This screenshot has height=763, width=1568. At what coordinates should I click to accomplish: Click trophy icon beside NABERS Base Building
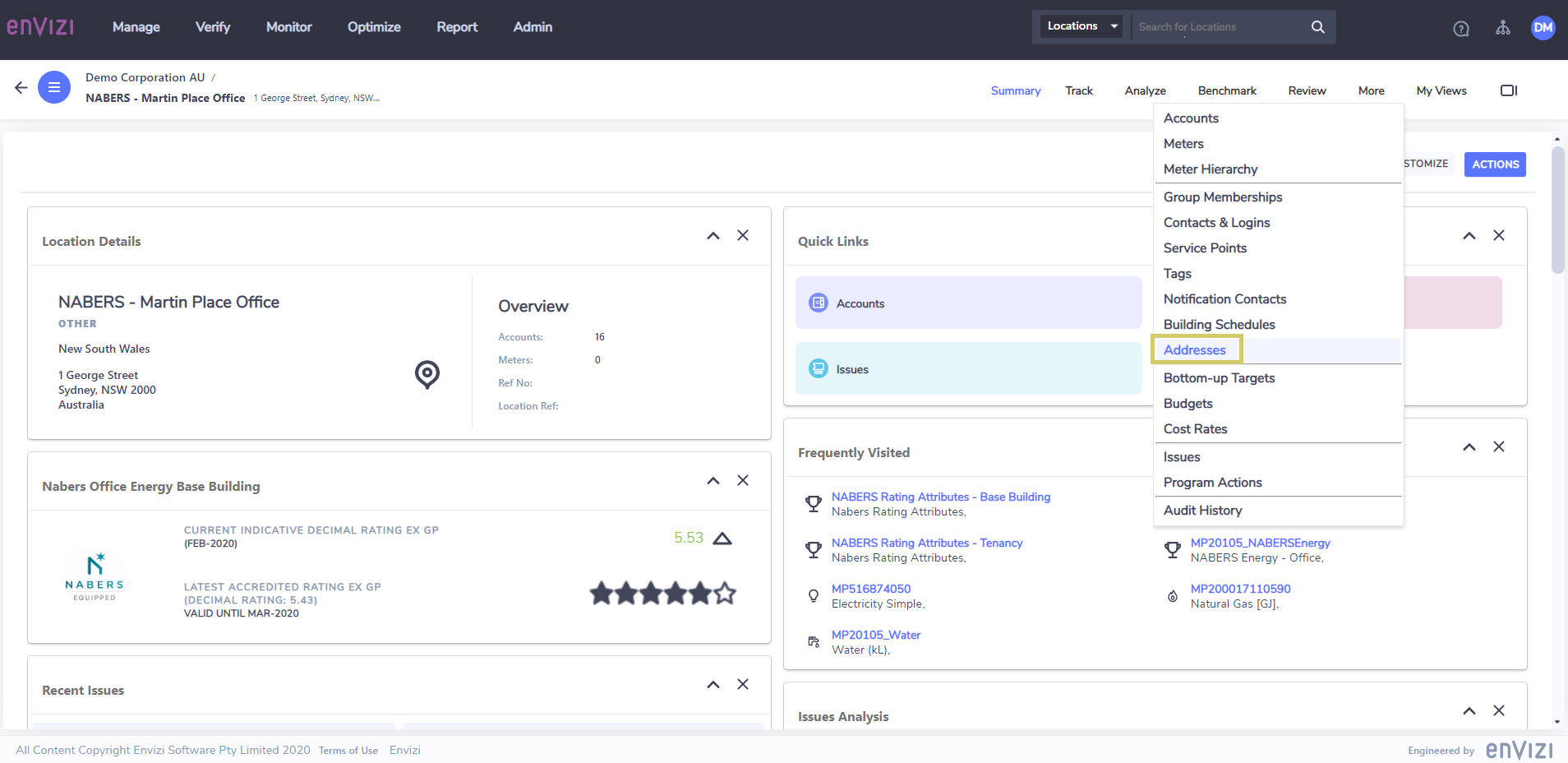(x=814, y=504)
